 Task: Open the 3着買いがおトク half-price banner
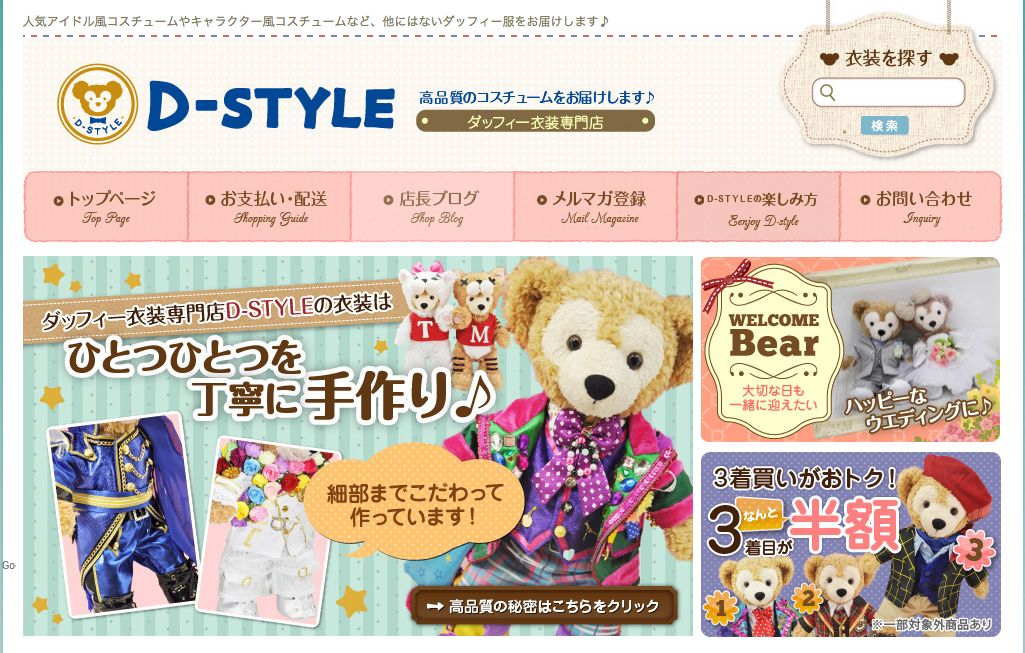(x=850, y=544)
